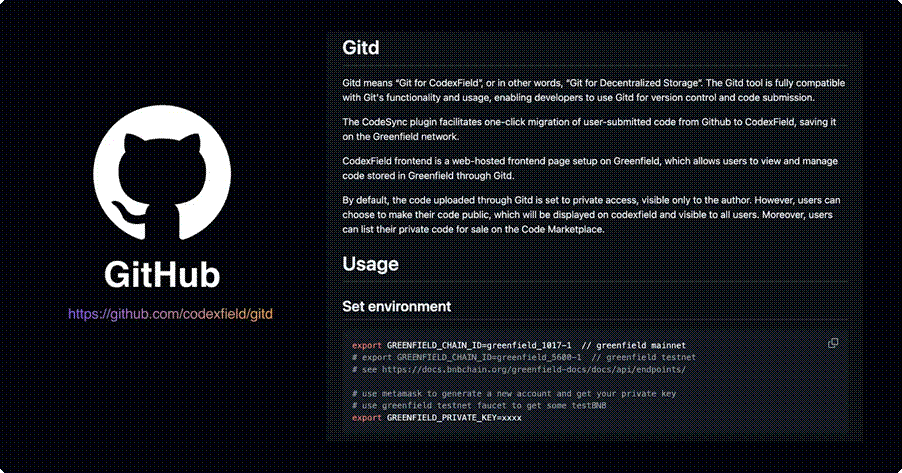902x473 pixels.
Task: Click the GREENFIELD_PRIVATE_KEY=xxxx export line
Action: (x=437, y=418)
